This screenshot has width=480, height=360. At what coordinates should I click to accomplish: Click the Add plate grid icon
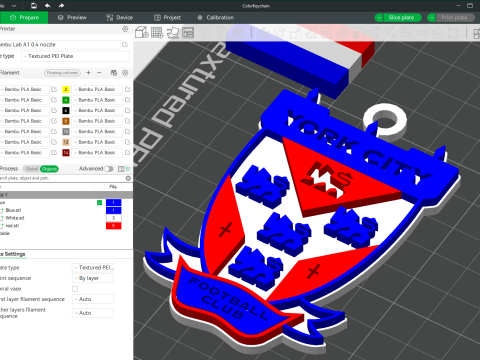point(157,33)
